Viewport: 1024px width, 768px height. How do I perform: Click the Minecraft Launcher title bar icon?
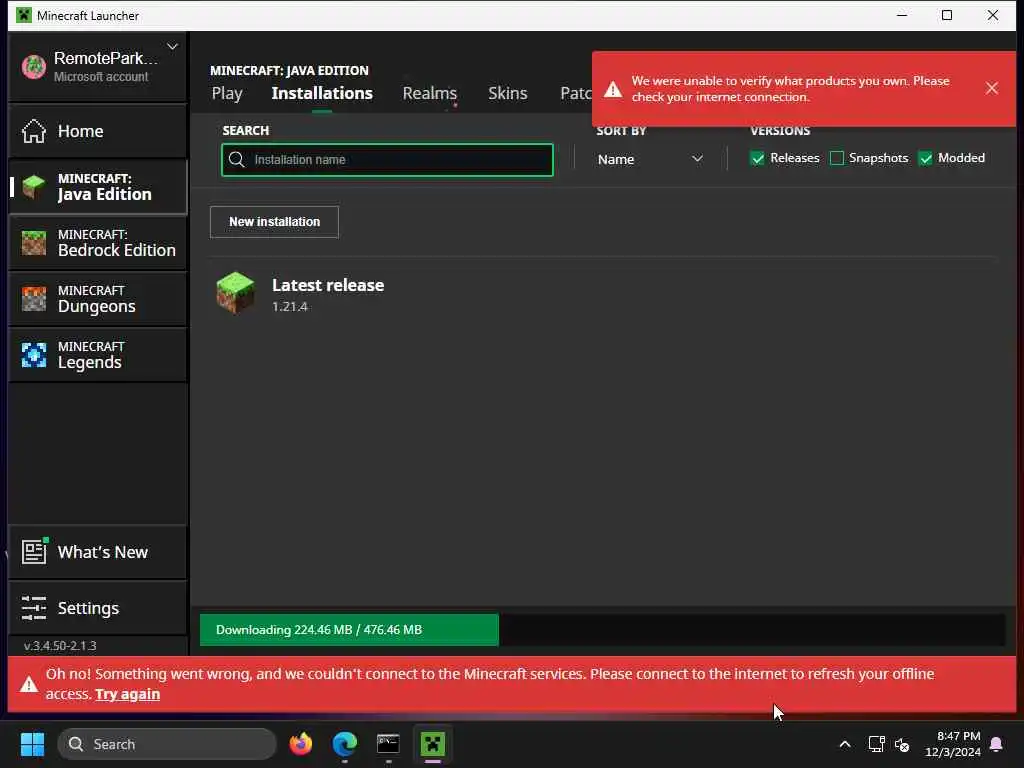[x=24, y=15]
